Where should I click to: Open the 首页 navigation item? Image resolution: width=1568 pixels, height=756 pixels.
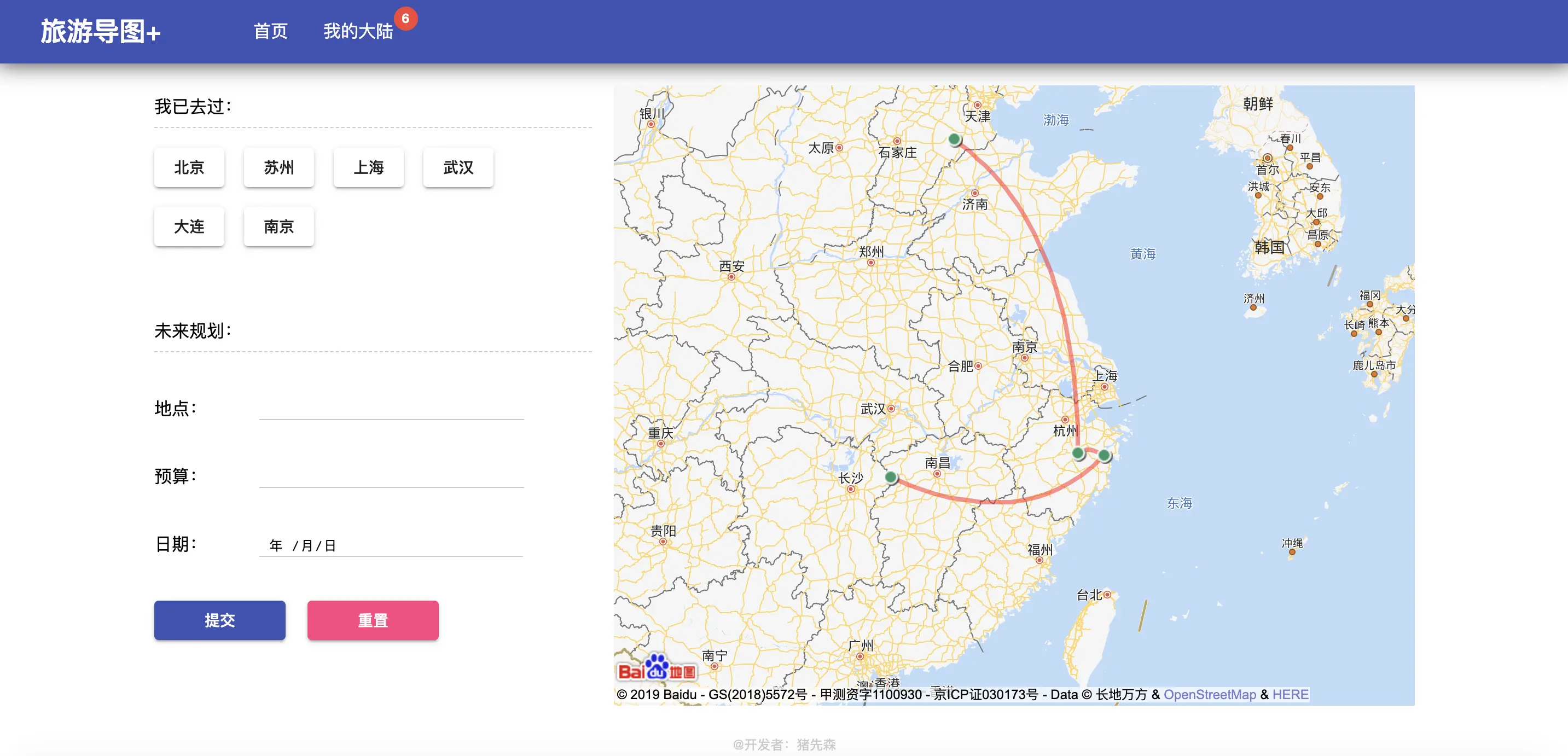tap(270, 31)
